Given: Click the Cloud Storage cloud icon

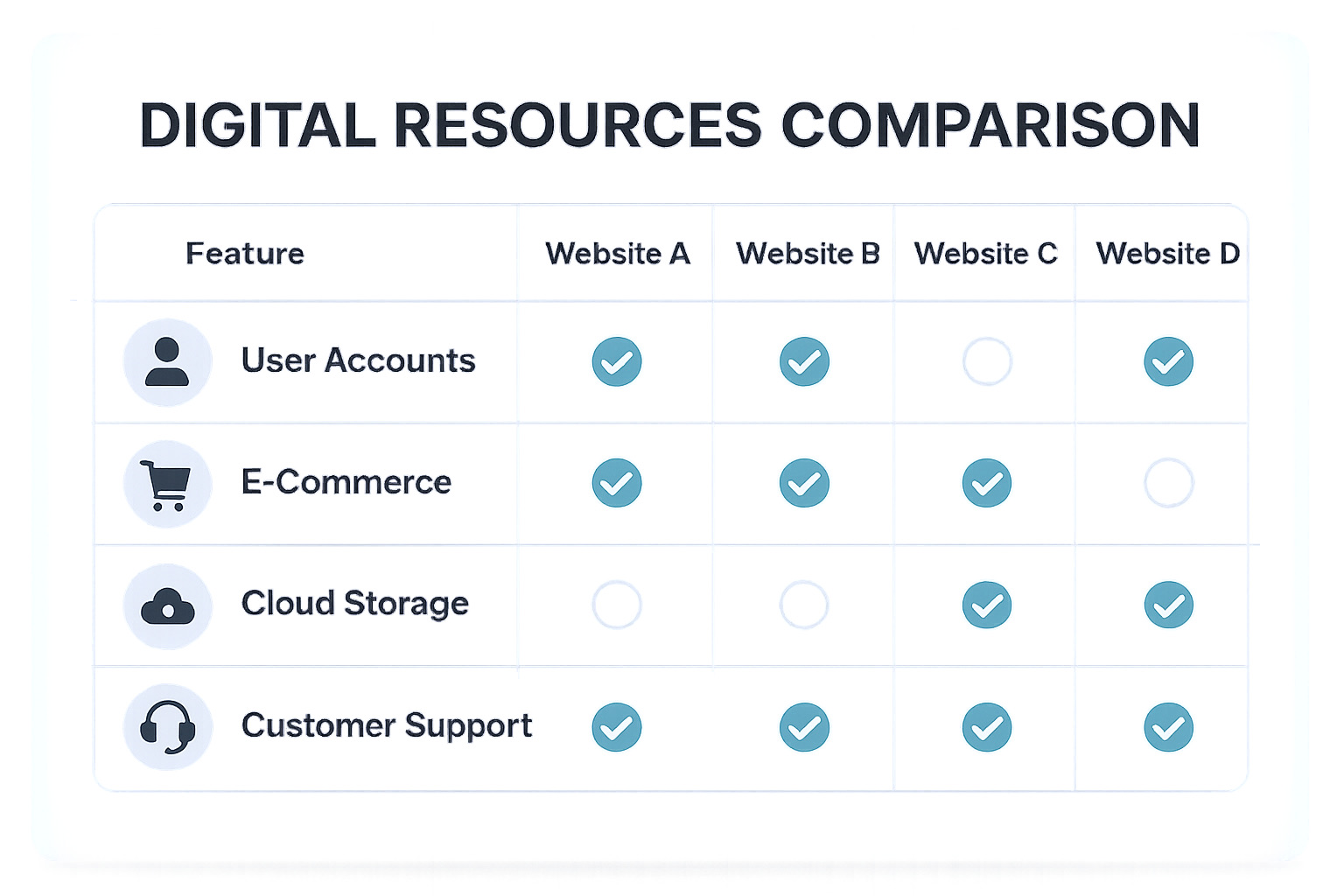Looking at the screenshot, I should [167, 605].
